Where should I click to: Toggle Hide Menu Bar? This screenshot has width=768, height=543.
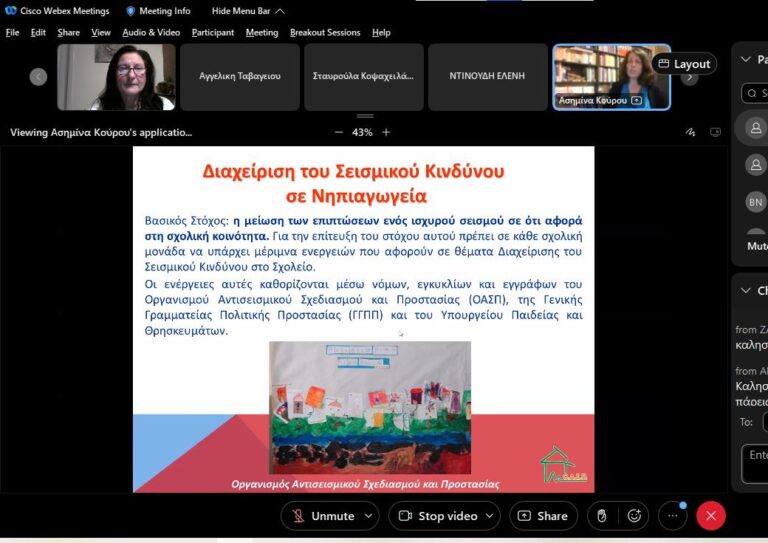point(247,11)
